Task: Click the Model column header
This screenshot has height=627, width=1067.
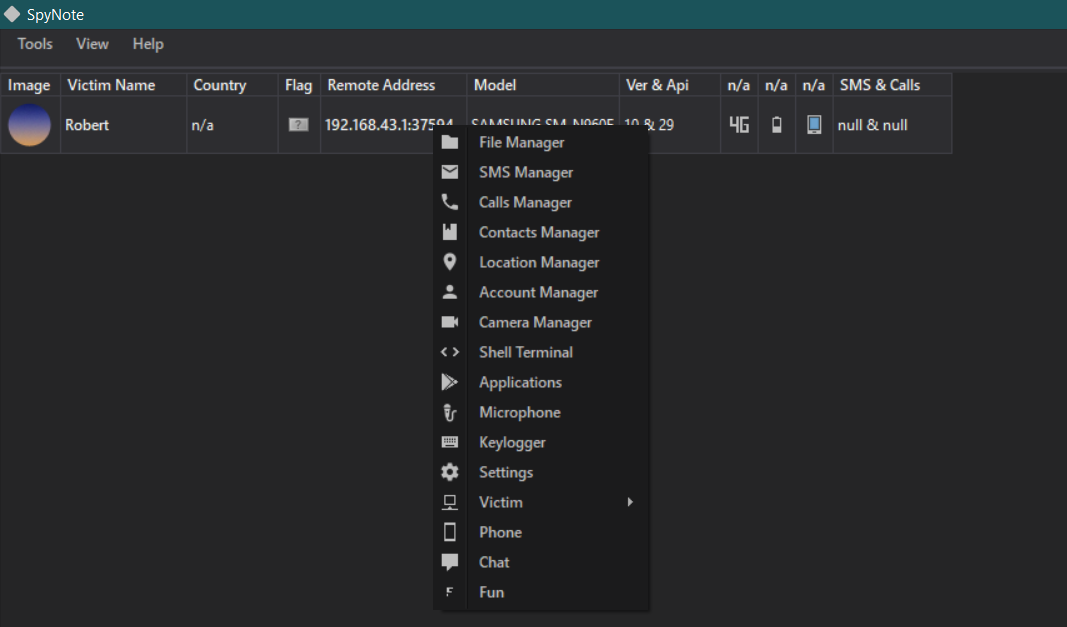Action: click(543, 85)
